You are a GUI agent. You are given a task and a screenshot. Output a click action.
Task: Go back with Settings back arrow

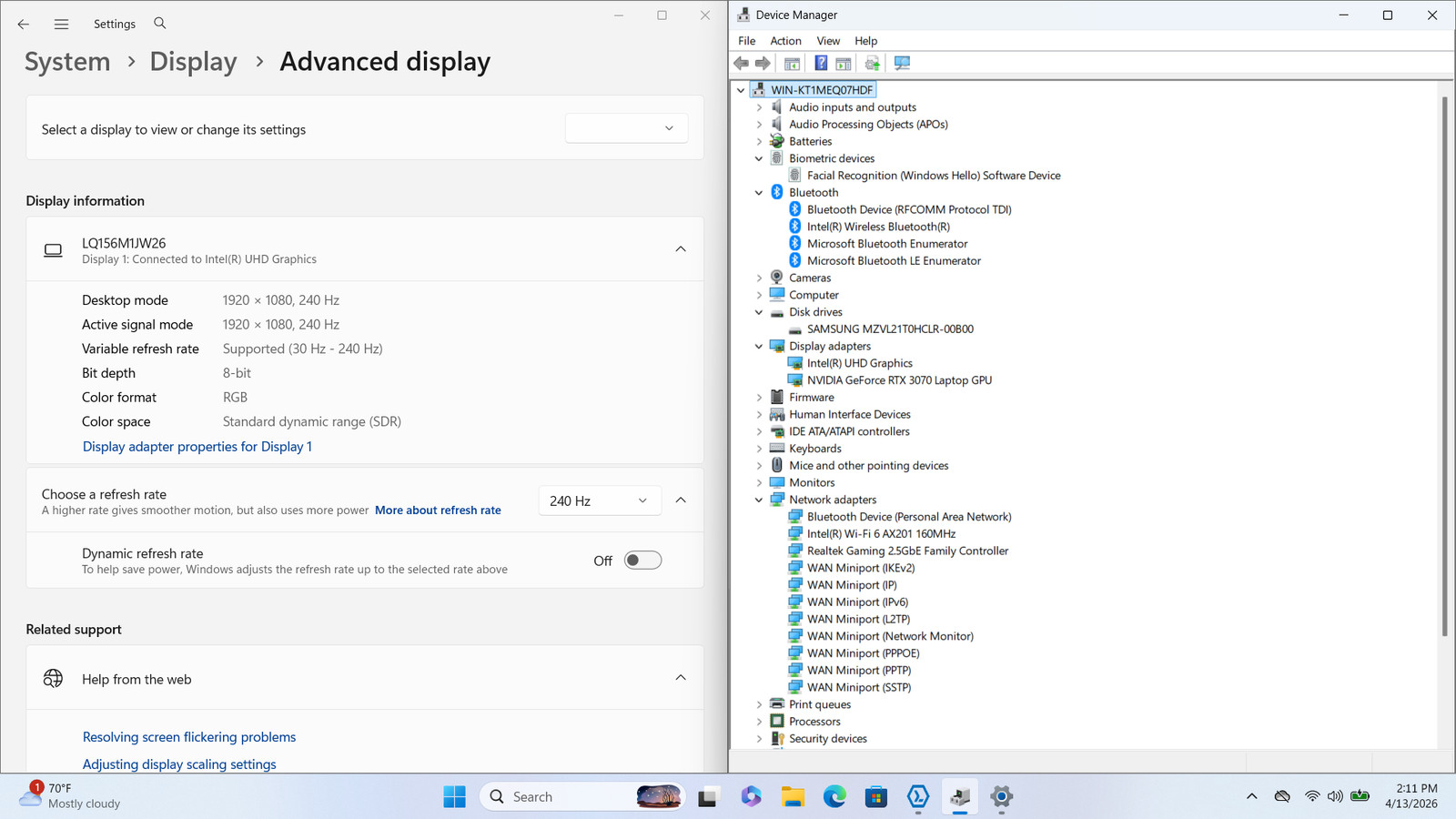point(23,24)
